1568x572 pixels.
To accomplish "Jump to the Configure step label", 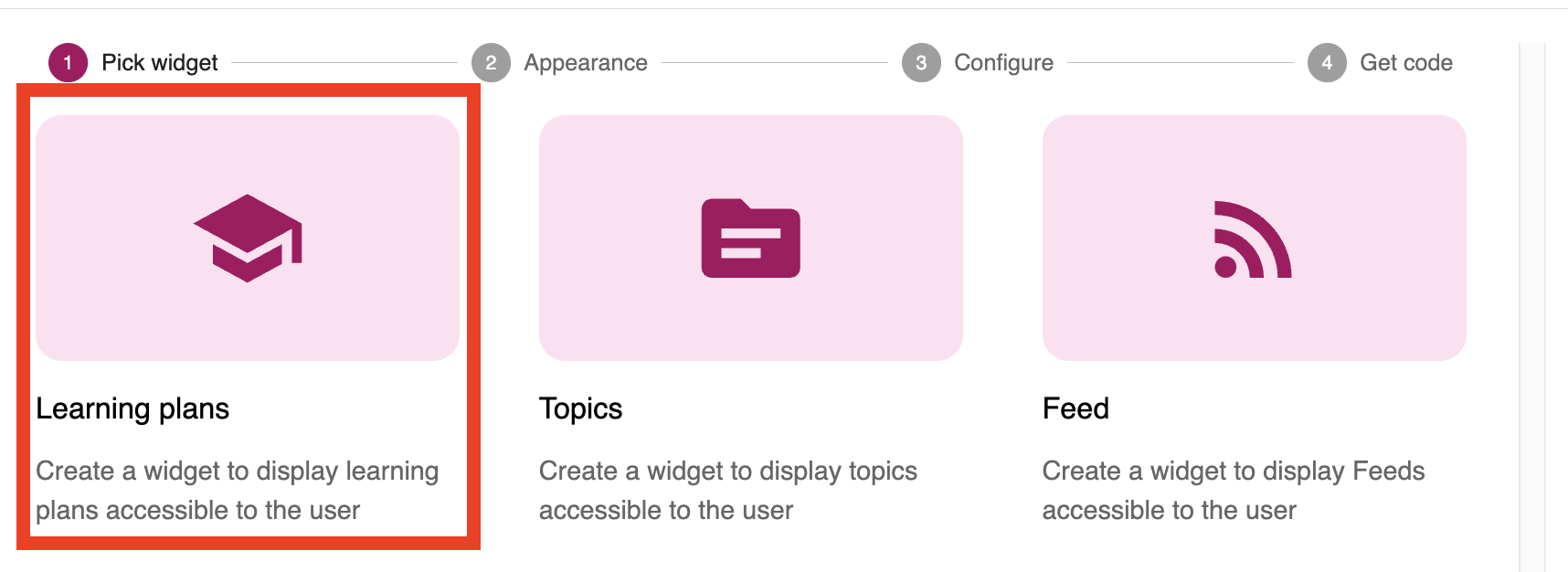I will (1003, 63).
